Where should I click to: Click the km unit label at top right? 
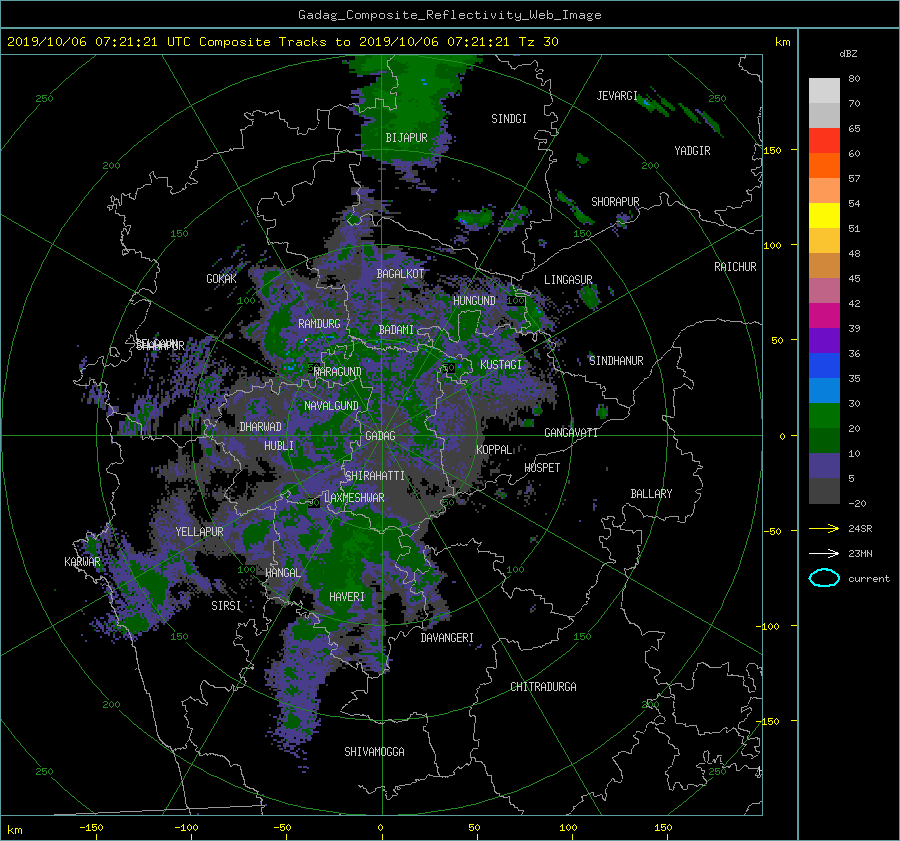click(782, 42)
